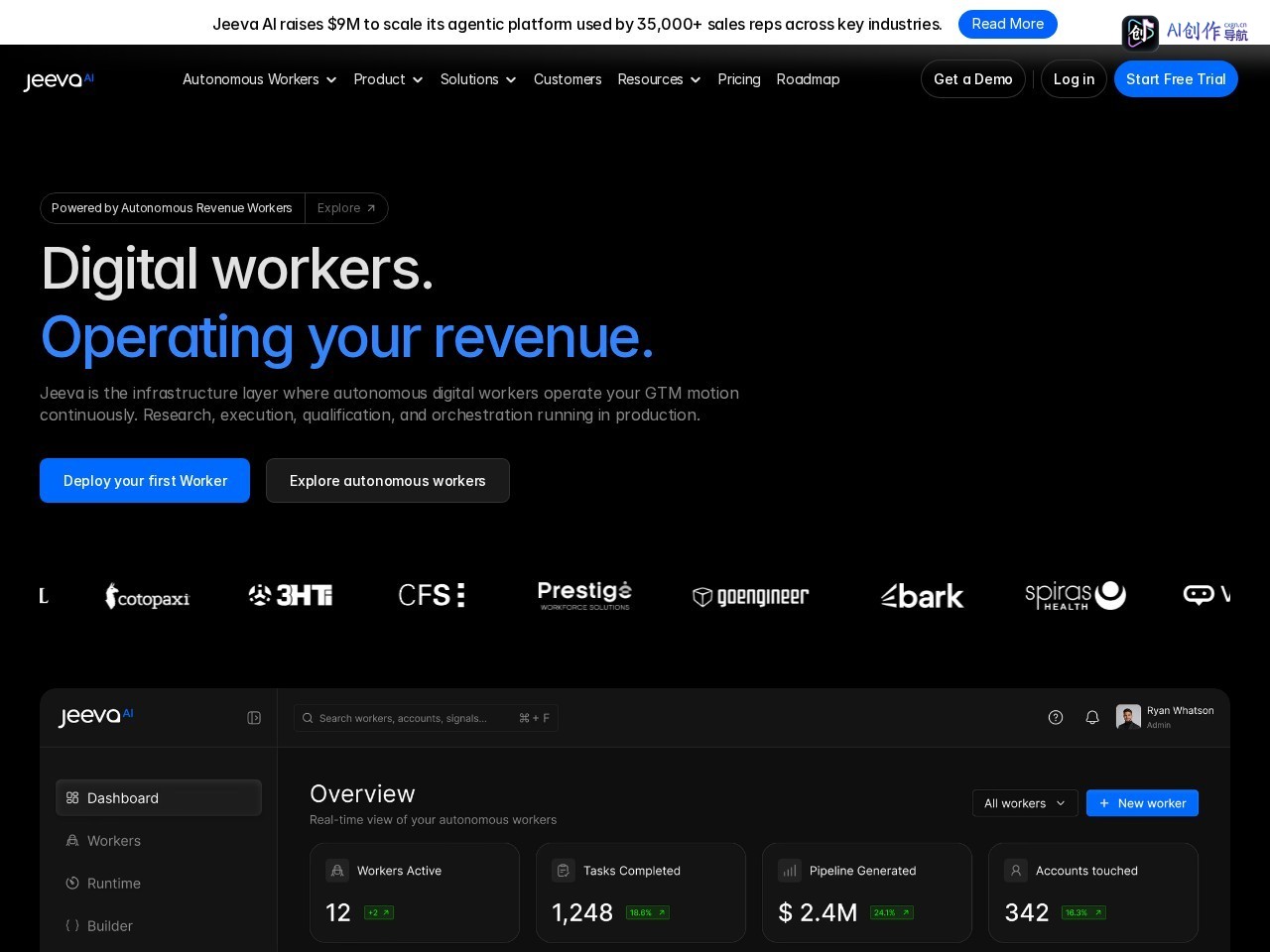1270x952 pixels.
Task: Click the GoEngineer customer logo
Action: (751, 596)
